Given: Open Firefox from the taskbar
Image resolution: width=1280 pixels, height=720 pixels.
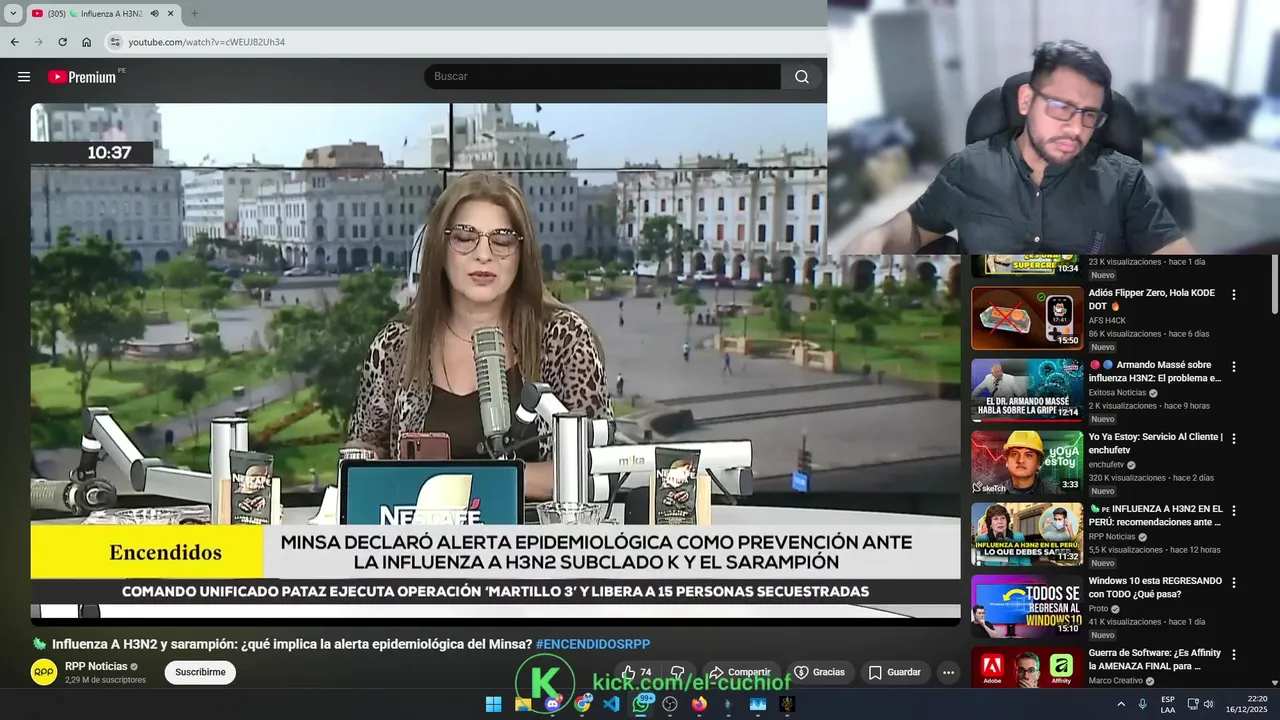Looking at the screenshot, I should click(699, 704).
